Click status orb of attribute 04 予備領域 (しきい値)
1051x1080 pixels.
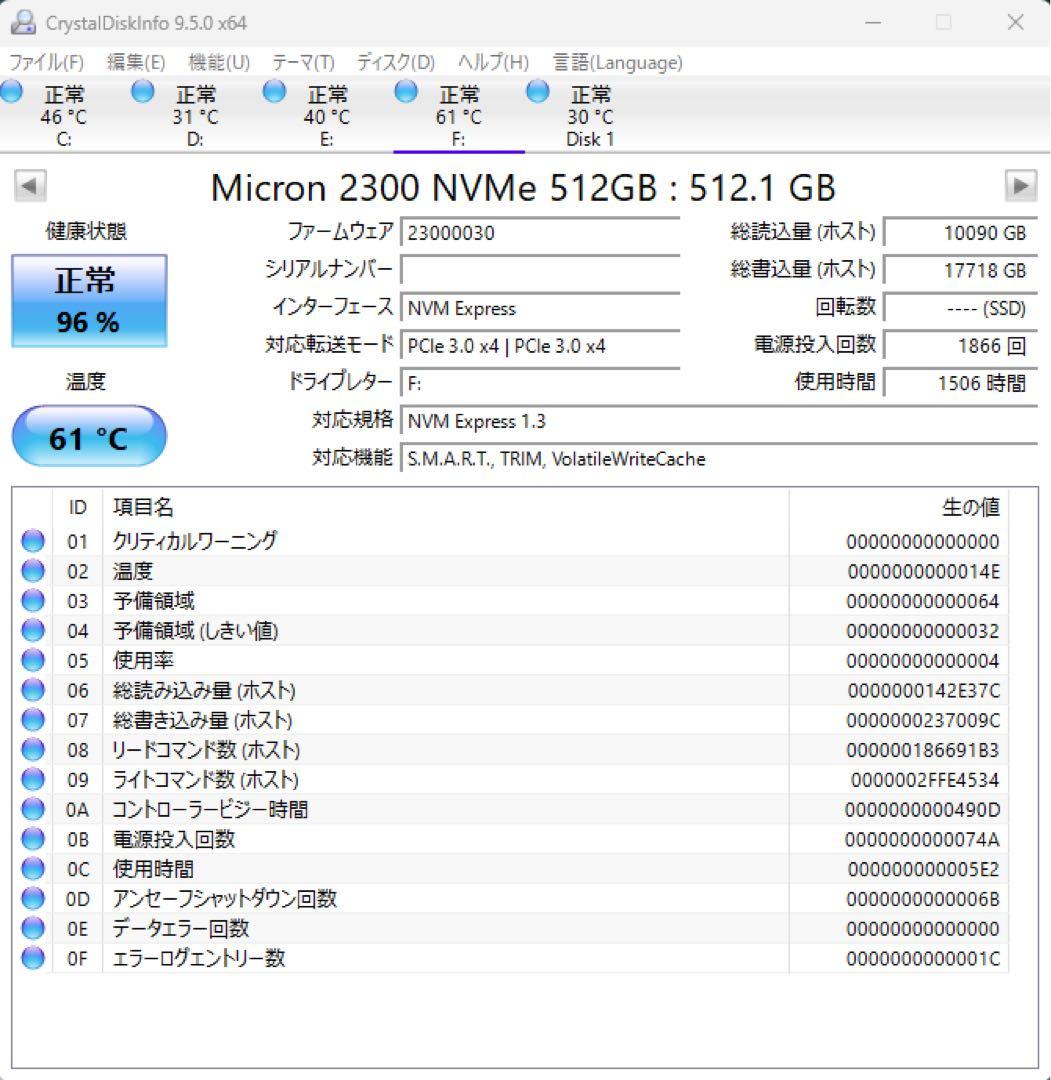point(33,630)
